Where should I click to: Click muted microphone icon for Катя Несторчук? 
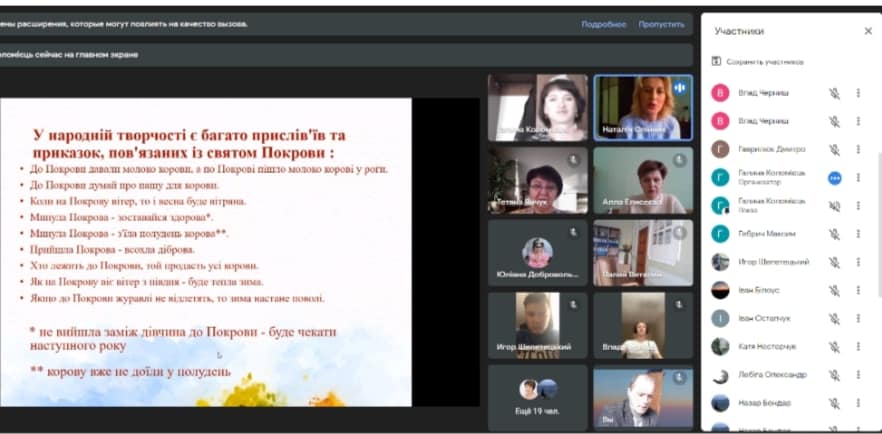834,346
